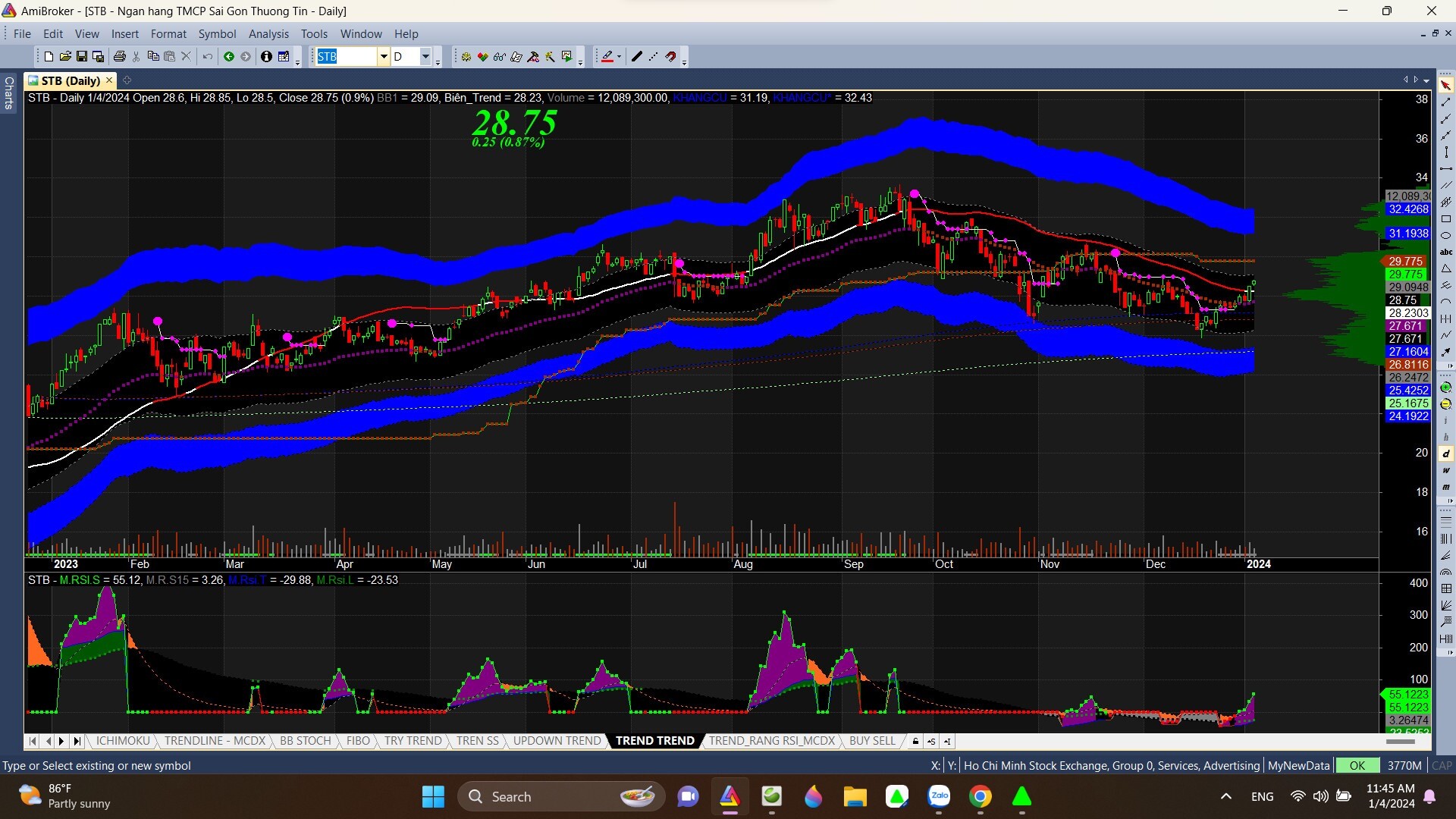Select the trend line drawing tool
The height and width of the screenshot is (819, 1456).
pyautogui.click(x=1446, y=102)
